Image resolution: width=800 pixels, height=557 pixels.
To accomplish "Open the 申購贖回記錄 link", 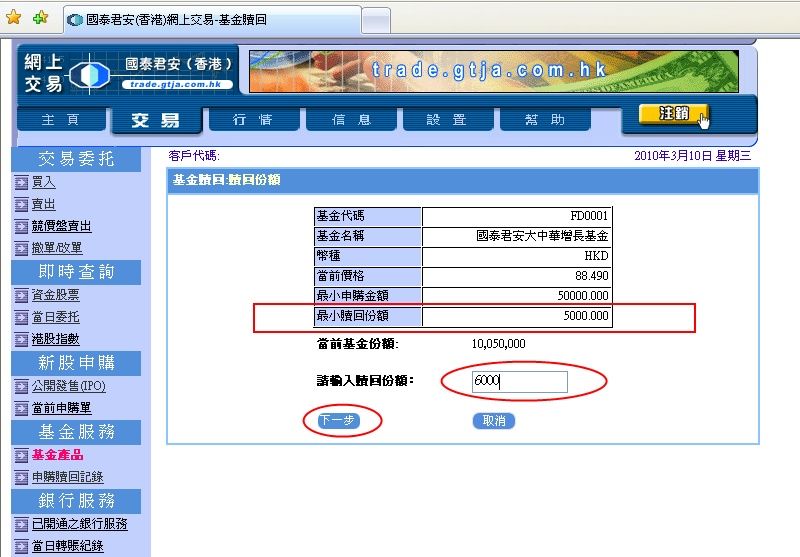I will [67, 477].
